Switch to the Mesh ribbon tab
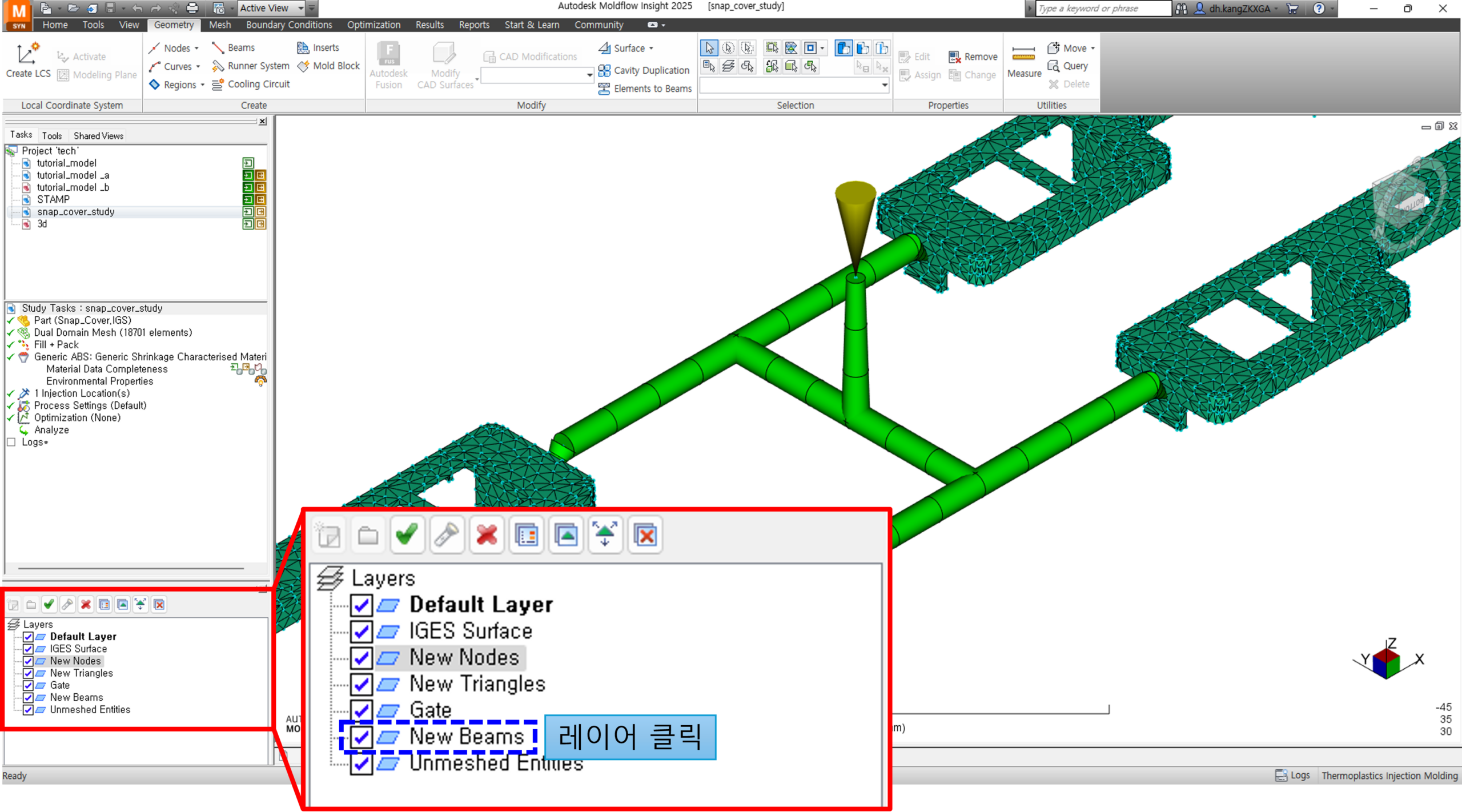 tap(219, 25)
